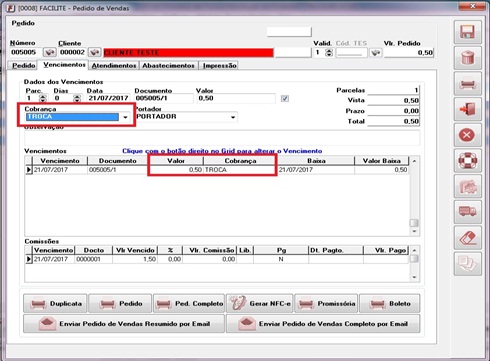491x361 pixels.
Task: Click the Documento field 005005/1
Action: point(163,98)
